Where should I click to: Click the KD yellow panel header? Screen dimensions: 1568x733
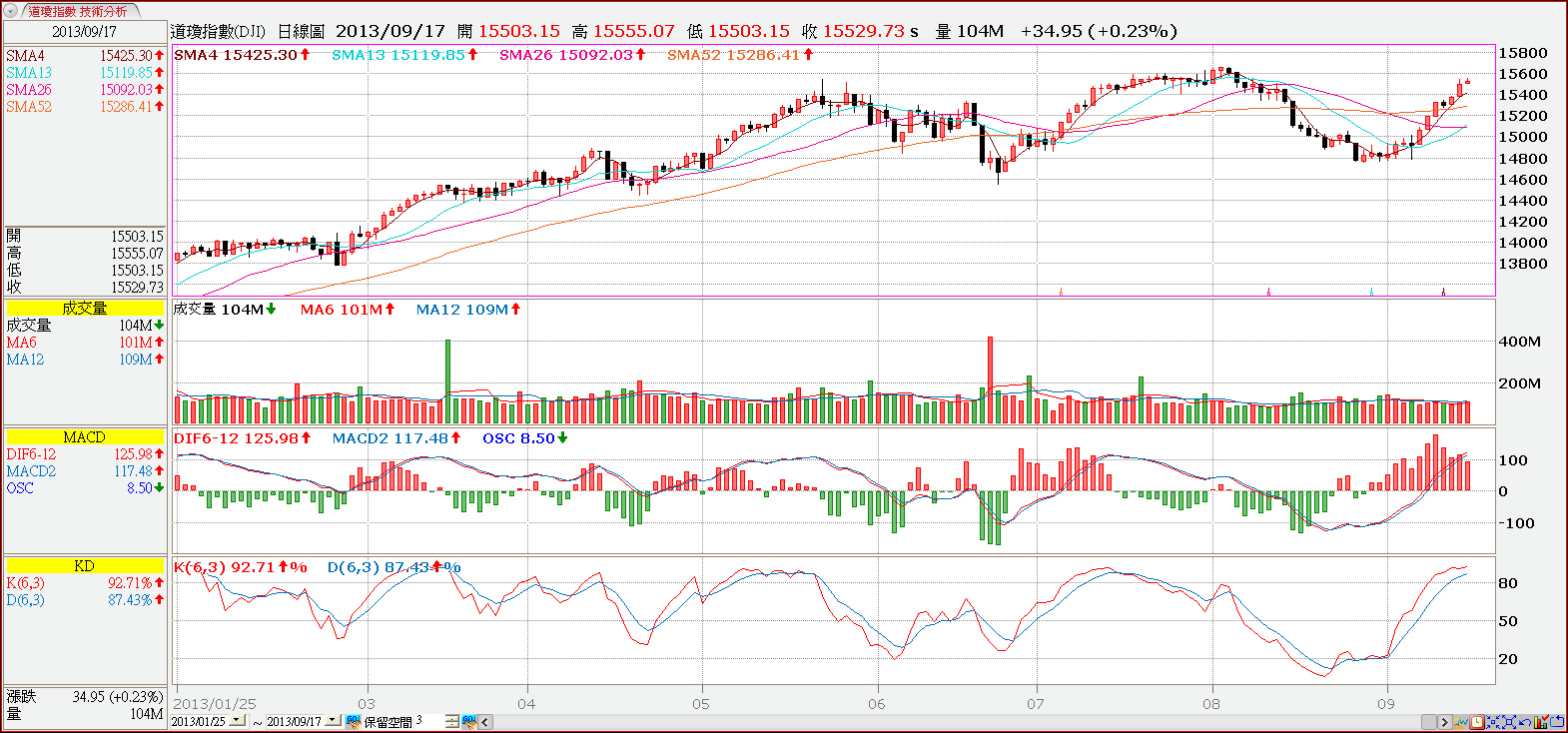tap(85, 565)
